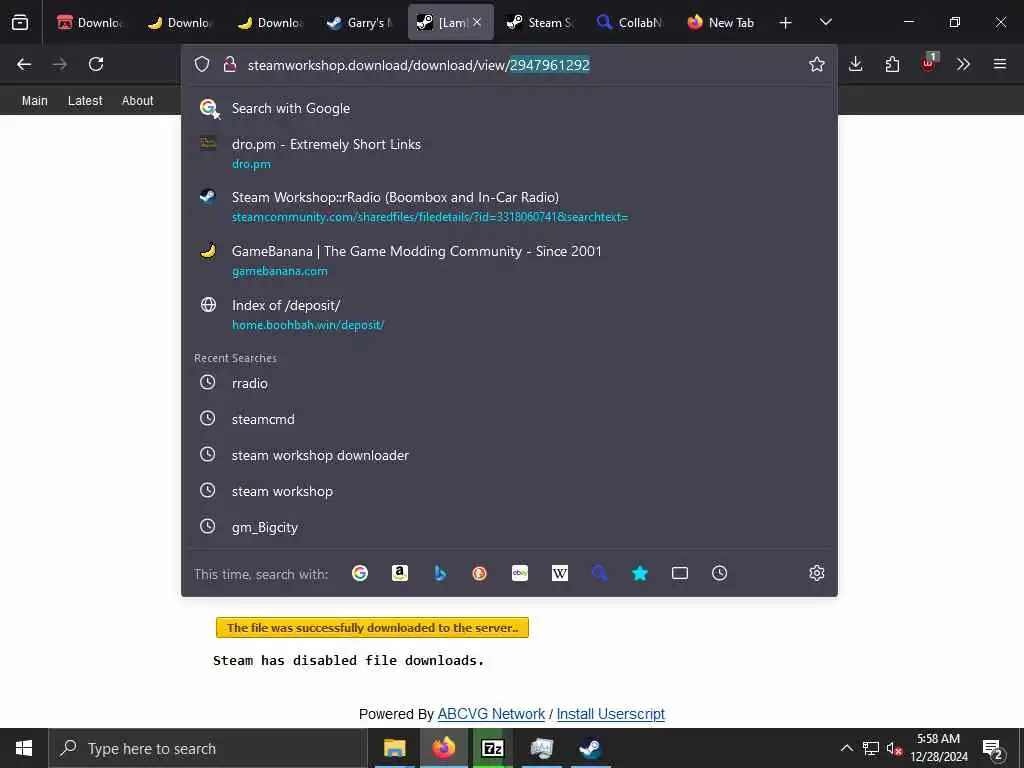
Task: Go back with the back arrow
Action: pos(24,64)
